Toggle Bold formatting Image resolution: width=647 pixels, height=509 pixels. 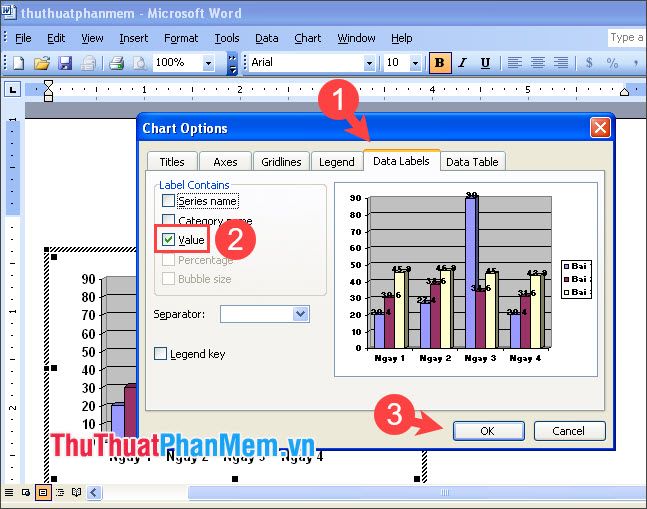click(440, 63)
